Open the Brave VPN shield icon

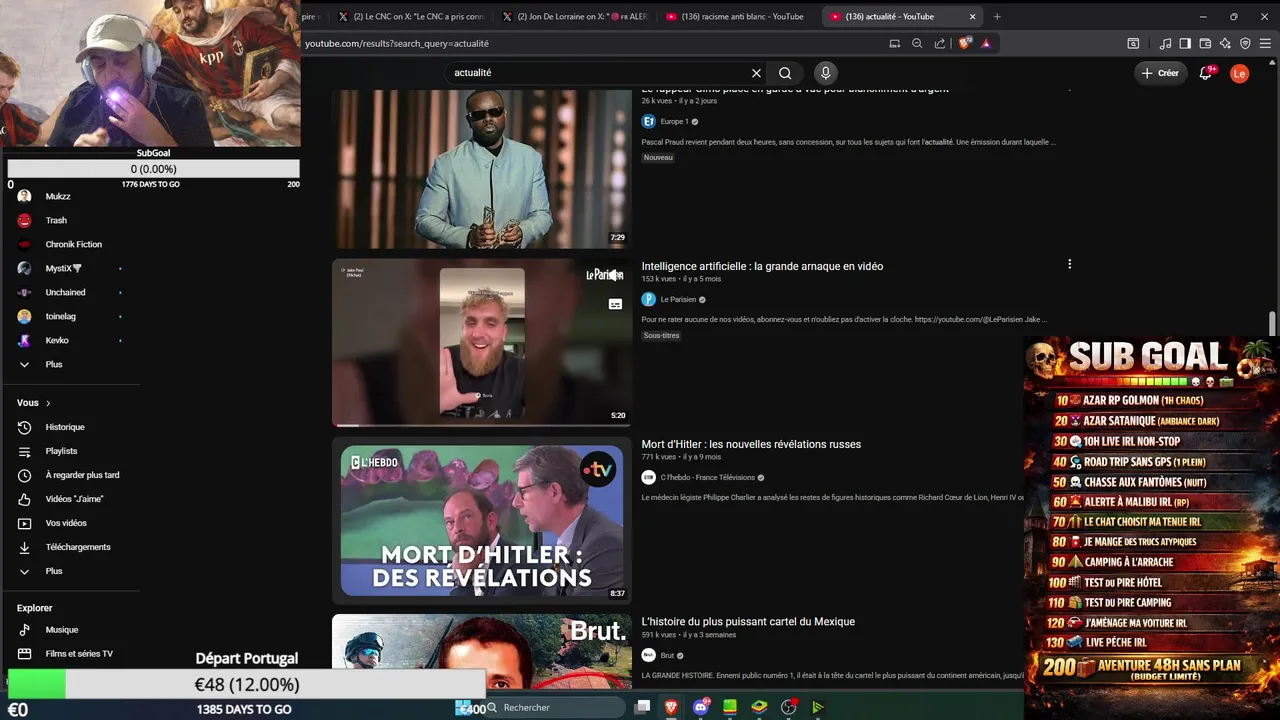[1245, 43]
